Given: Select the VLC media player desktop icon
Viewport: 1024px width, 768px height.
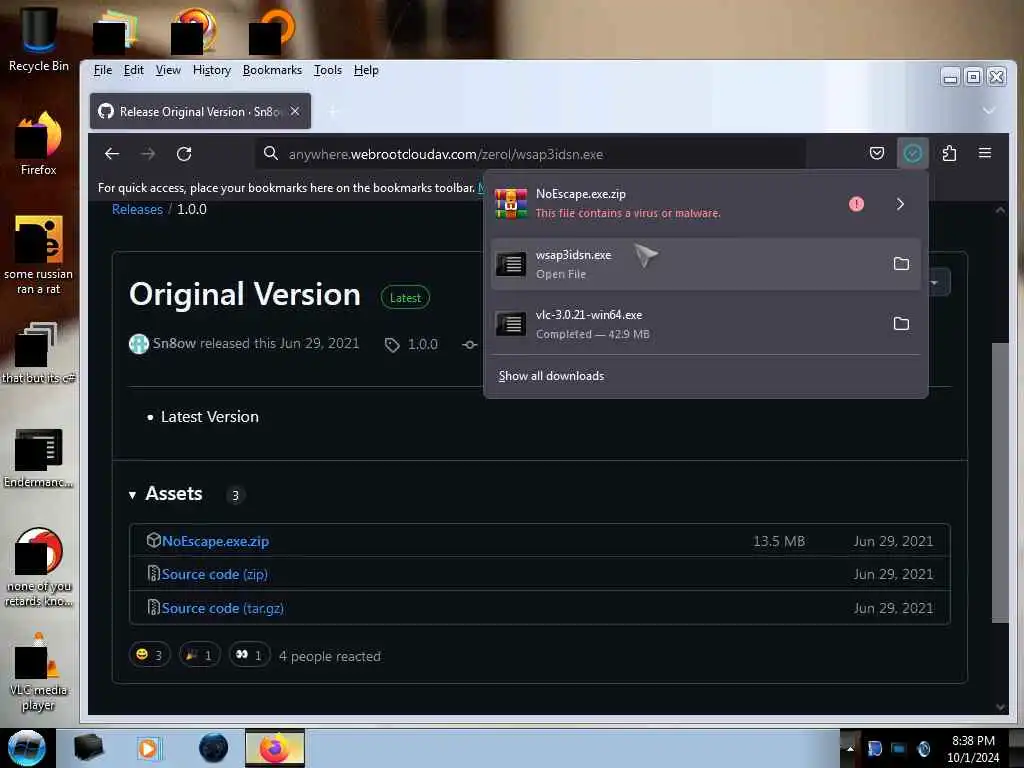Looking at the screenshot, I should coord(39,673).
